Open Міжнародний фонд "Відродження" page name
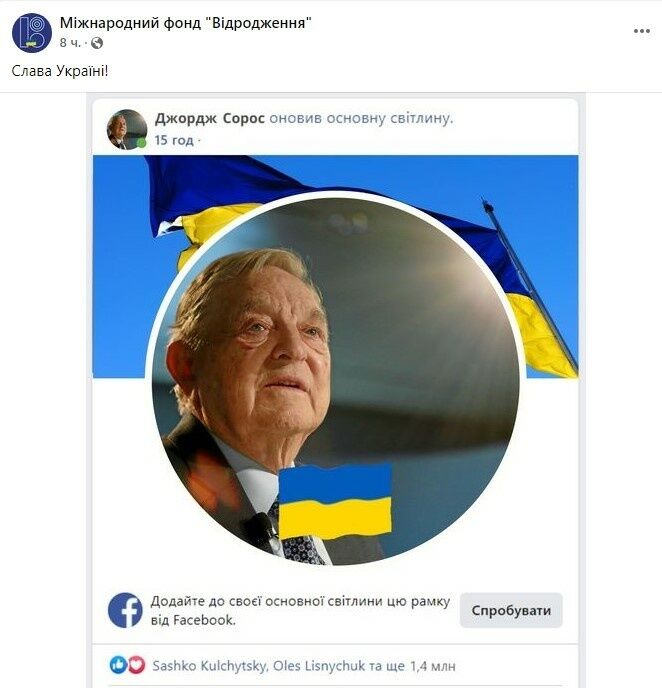Screen dimensions: 662x688 186,23
